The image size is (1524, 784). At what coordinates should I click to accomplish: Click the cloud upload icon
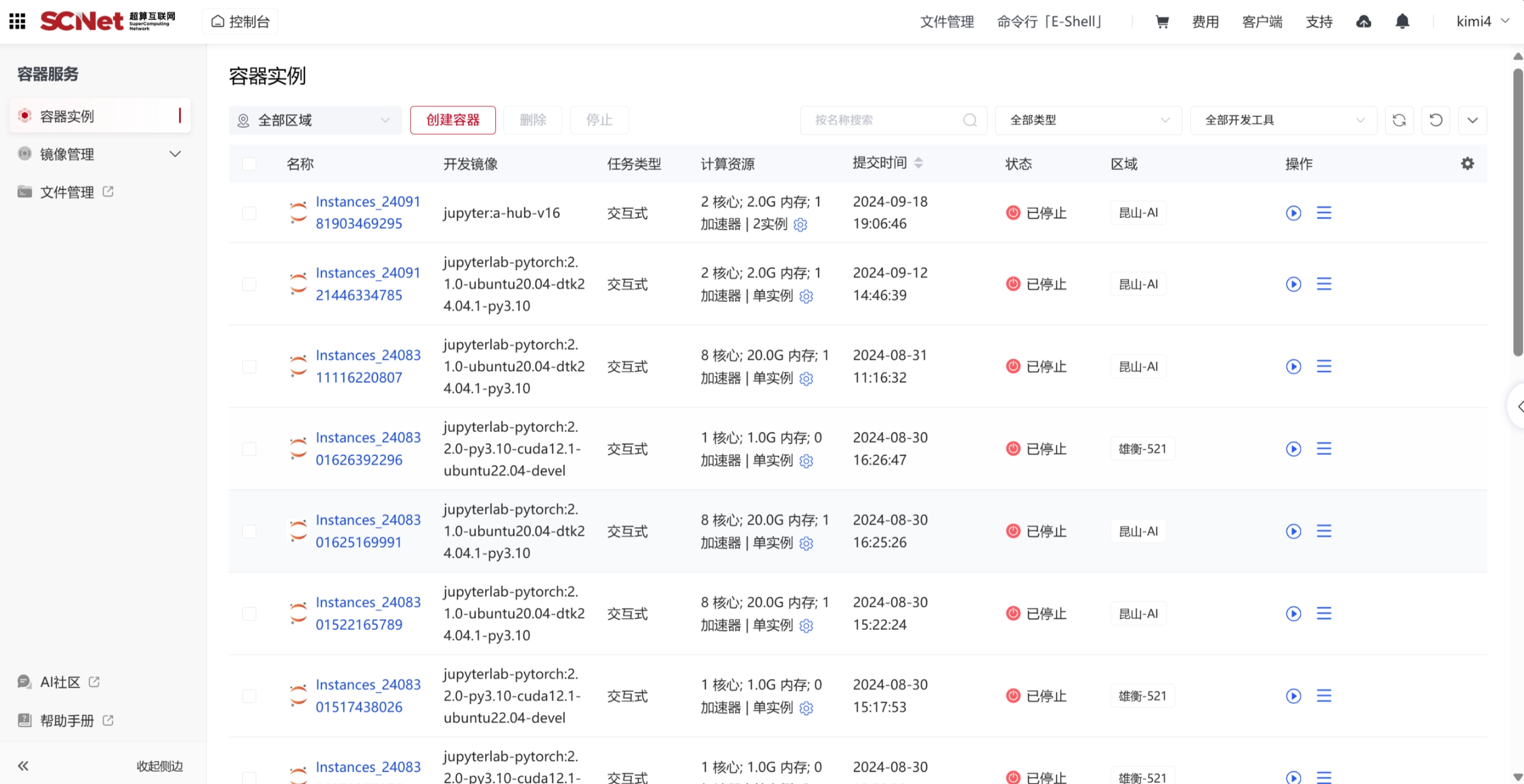[1364, 22]
